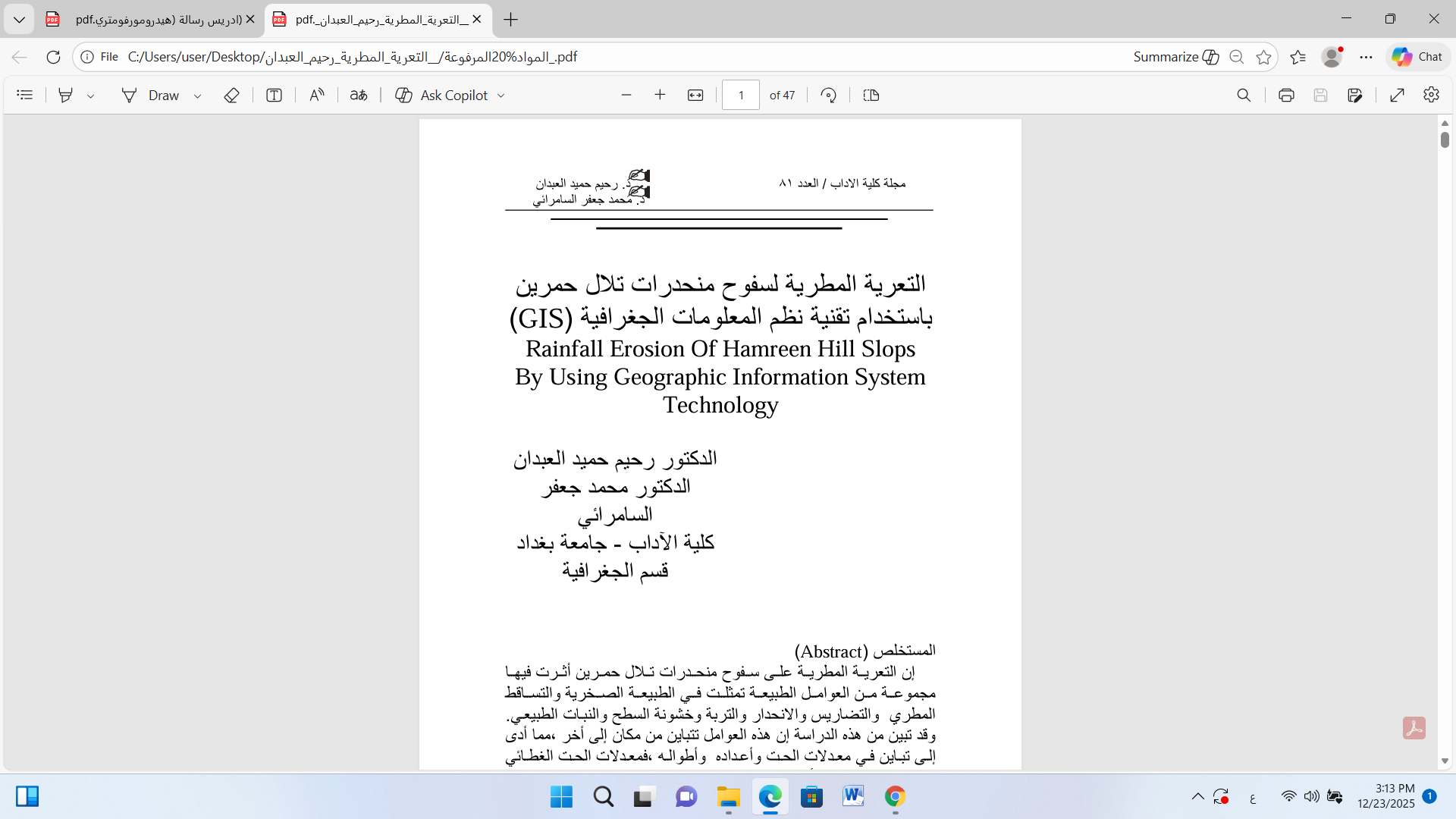The image size is (1456, 819).
Task: Open Microsoft Store from taskbar
Action: [x=811, y=796]
